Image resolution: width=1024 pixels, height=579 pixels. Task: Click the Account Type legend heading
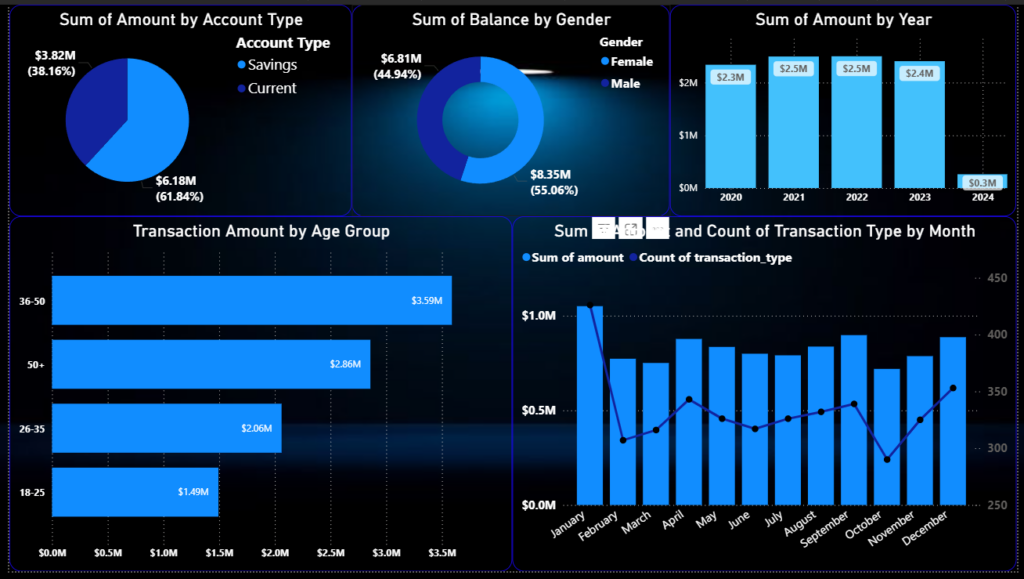coord(283,43)
